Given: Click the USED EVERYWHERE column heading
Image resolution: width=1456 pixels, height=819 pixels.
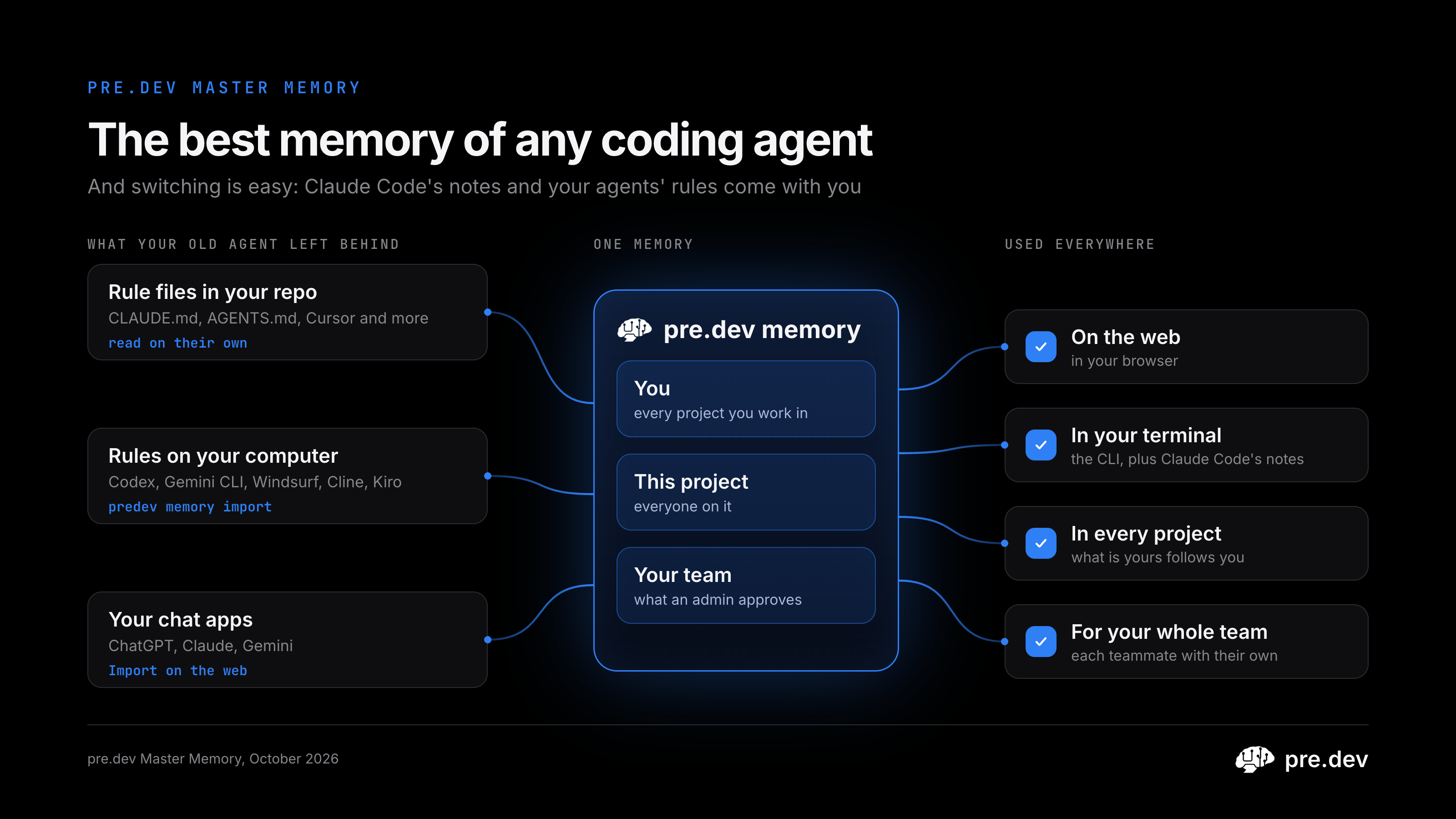Looking at the screenshot, I should [1080, 244].
